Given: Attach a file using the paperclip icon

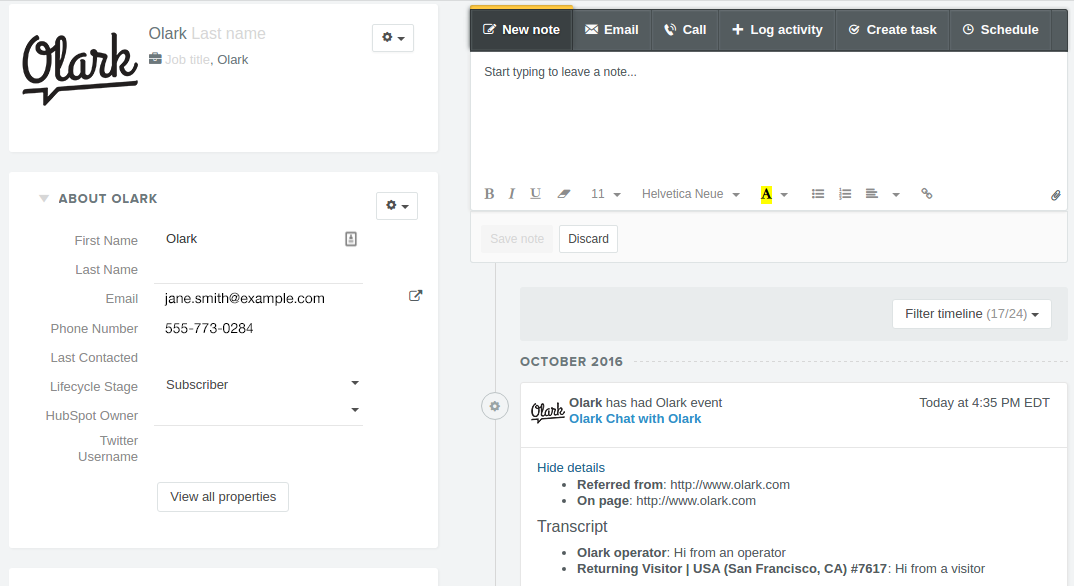Looking at the screenshot, I should point(1055,195).
